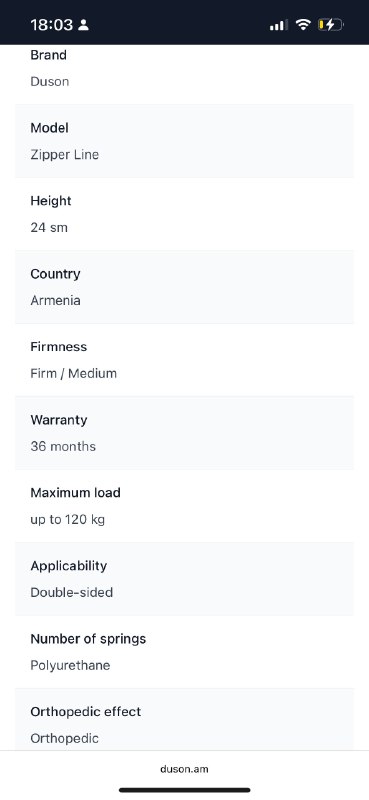Tap the Warranty value 36 months
Screen dimensions: 369x800
coord(63,446)
